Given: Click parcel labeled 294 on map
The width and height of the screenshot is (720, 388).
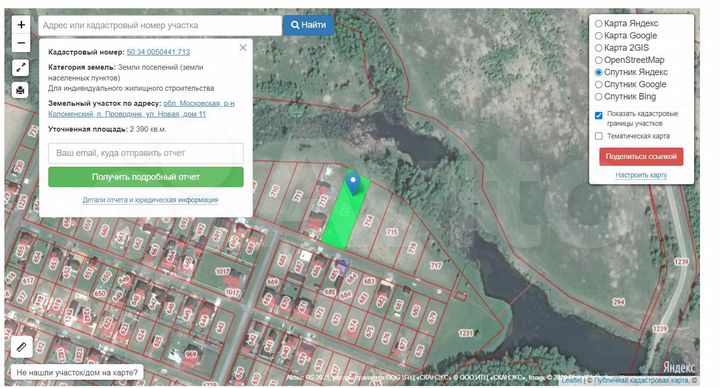Looking at the screenshot, I should 619,302.
